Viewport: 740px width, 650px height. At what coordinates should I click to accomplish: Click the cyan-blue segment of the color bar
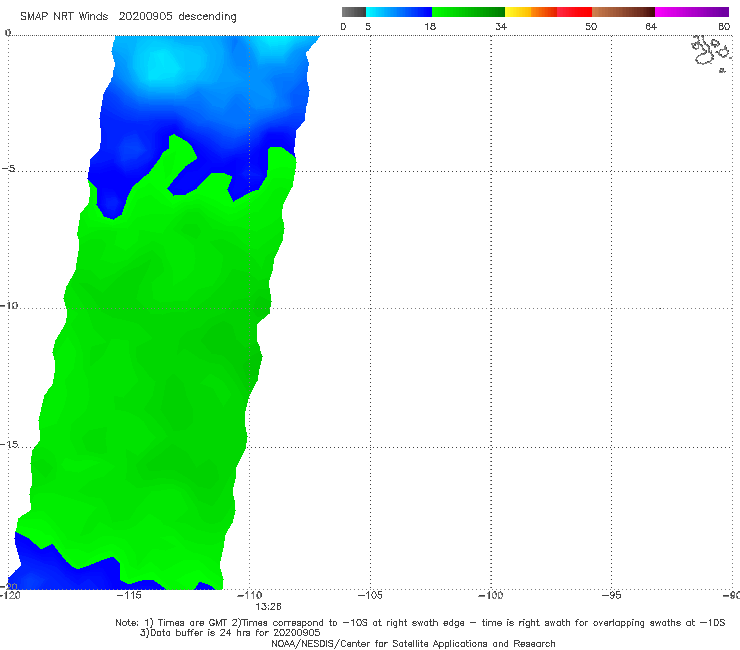tap(399, 12)
